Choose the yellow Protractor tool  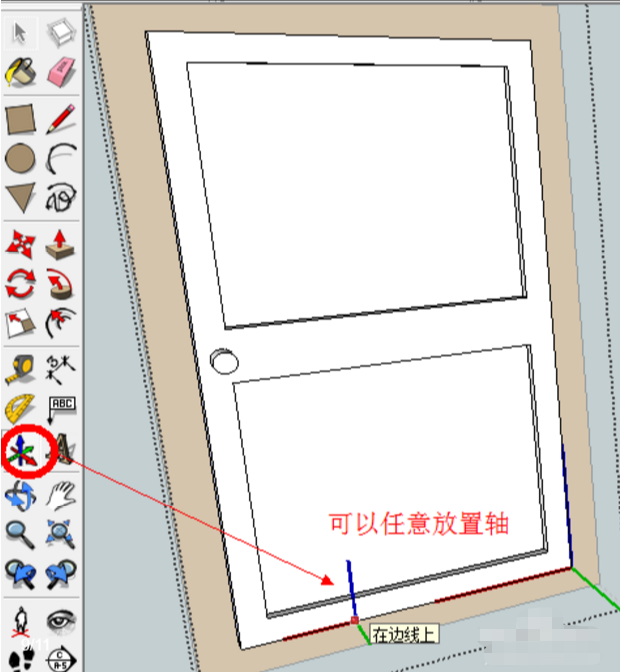20,409
